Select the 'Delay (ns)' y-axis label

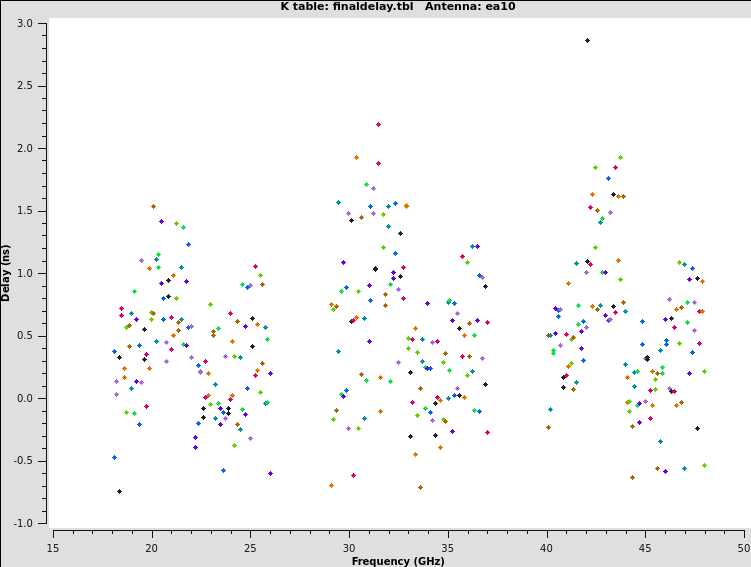pyautogui.click(x=7, y=272)
